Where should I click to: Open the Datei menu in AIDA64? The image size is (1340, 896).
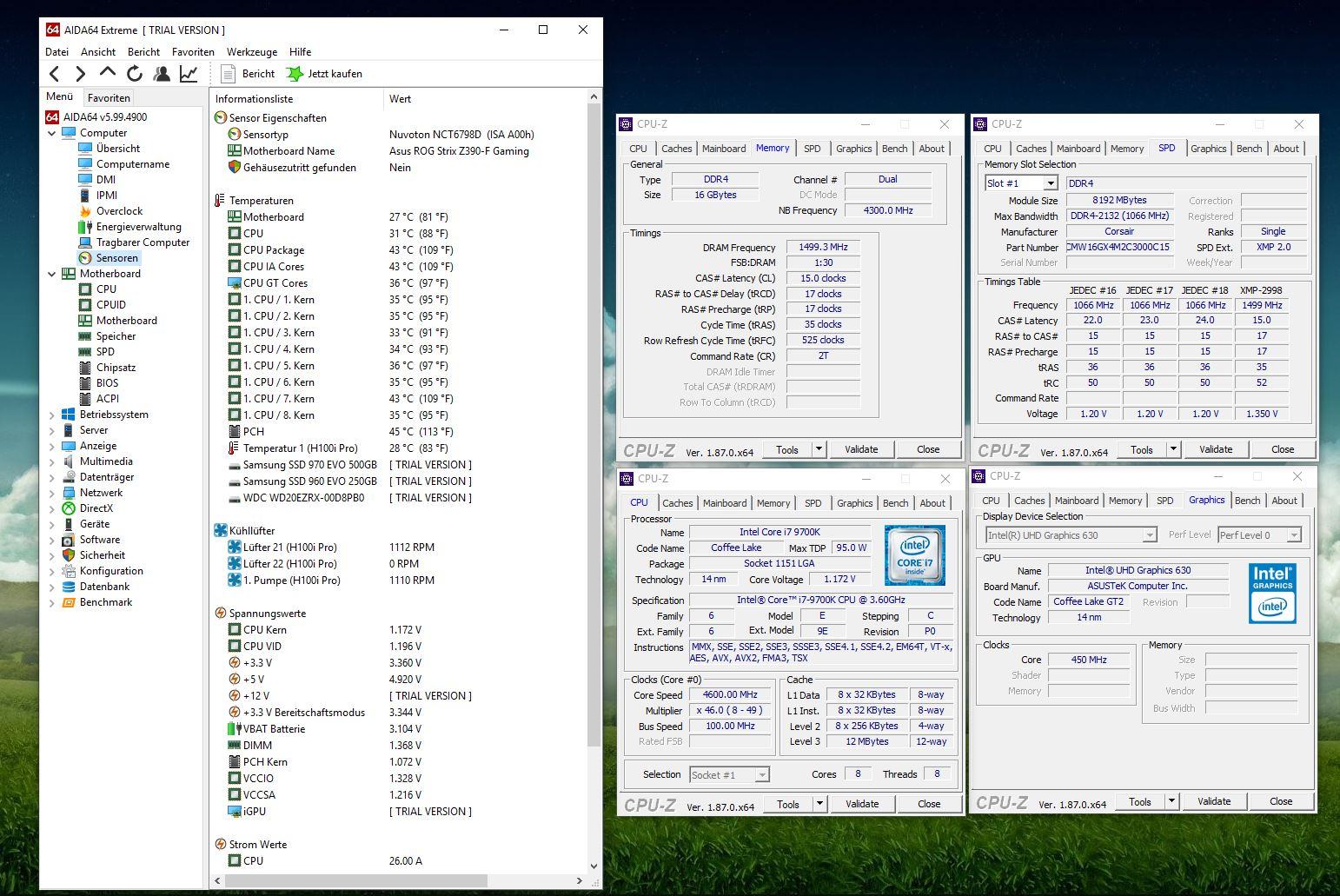pyautogui.click(x=56, y=52)
